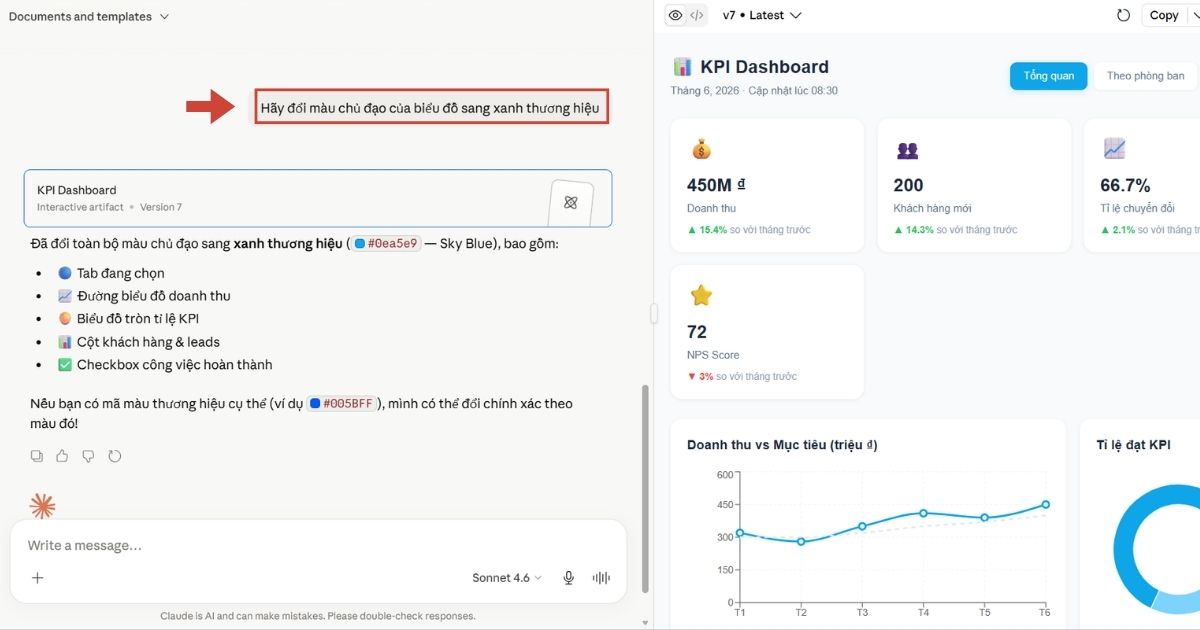The height and width of the screenshot is (630, 1200).
Task: Give the response a thumbs up
Action: coord(62,456)
